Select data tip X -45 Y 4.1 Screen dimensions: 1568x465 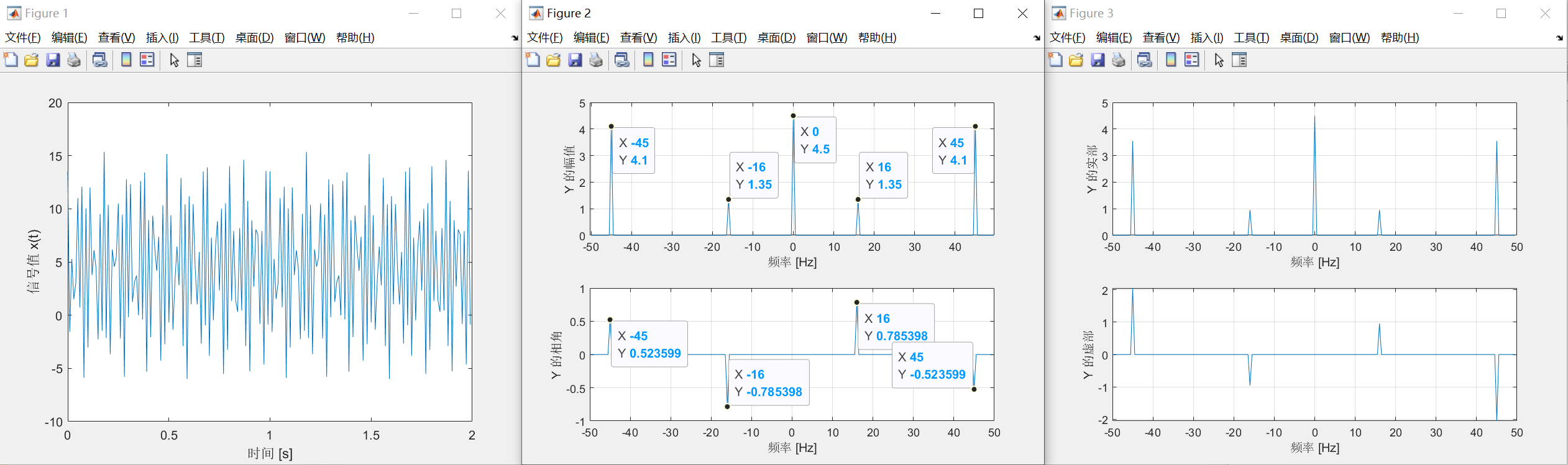coord(633,151)
